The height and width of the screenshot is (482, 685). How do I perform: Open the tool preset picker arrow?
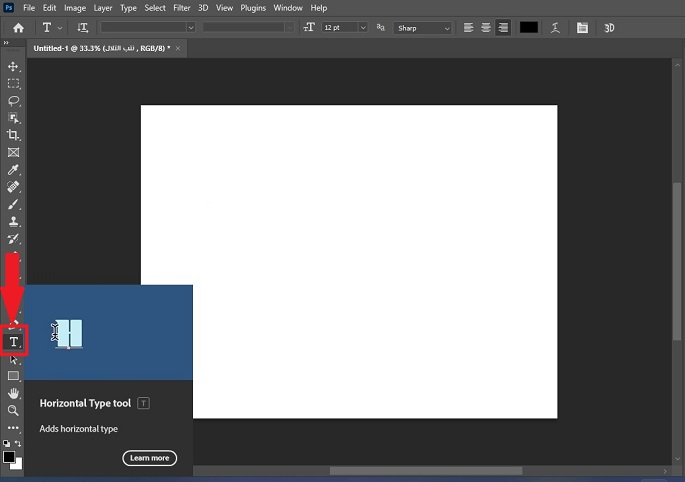tap(60, 28)
